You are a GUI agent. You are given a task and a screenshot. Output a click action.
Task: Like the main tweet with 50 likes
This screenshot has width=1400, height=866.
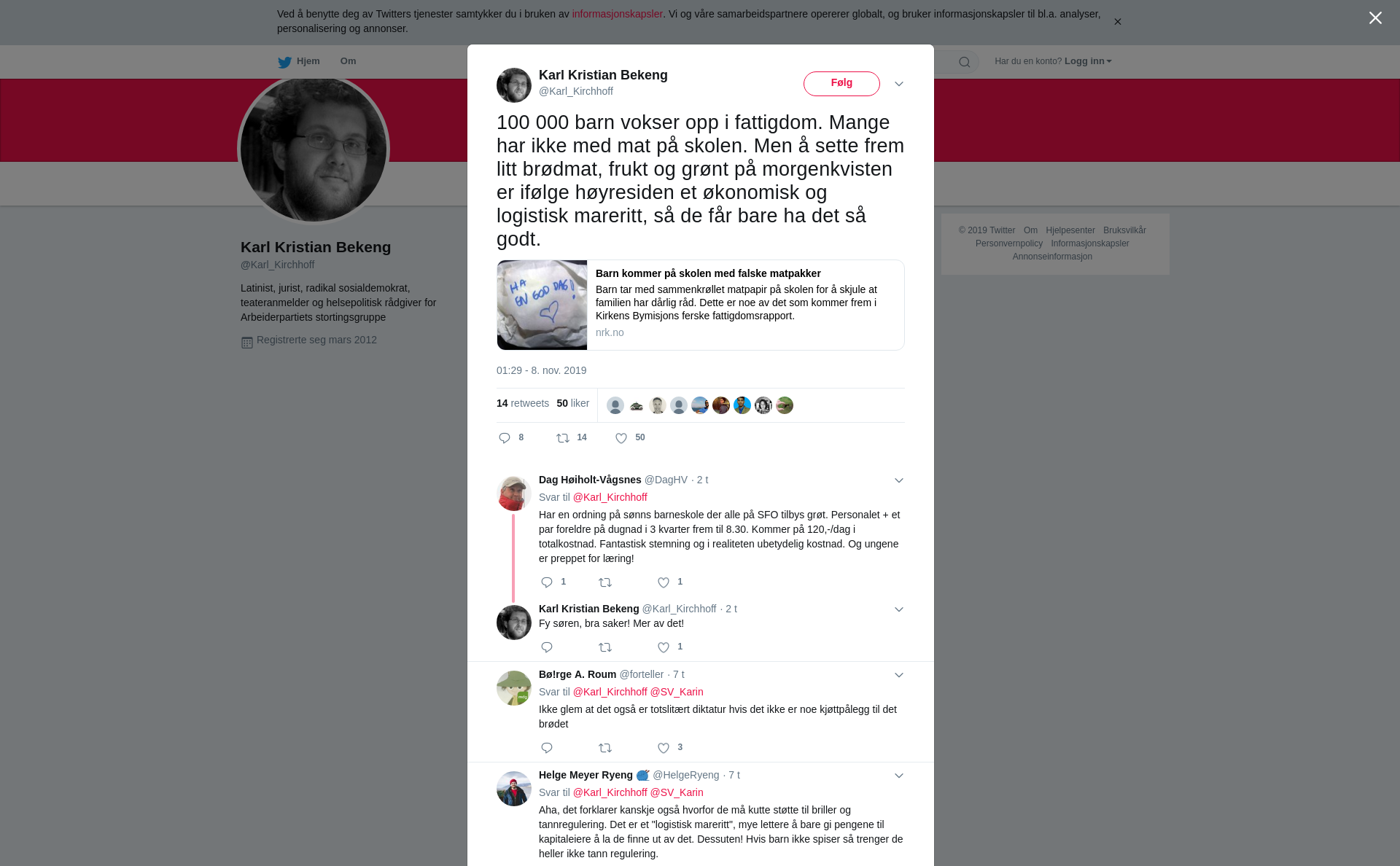(x=621, y=438)
